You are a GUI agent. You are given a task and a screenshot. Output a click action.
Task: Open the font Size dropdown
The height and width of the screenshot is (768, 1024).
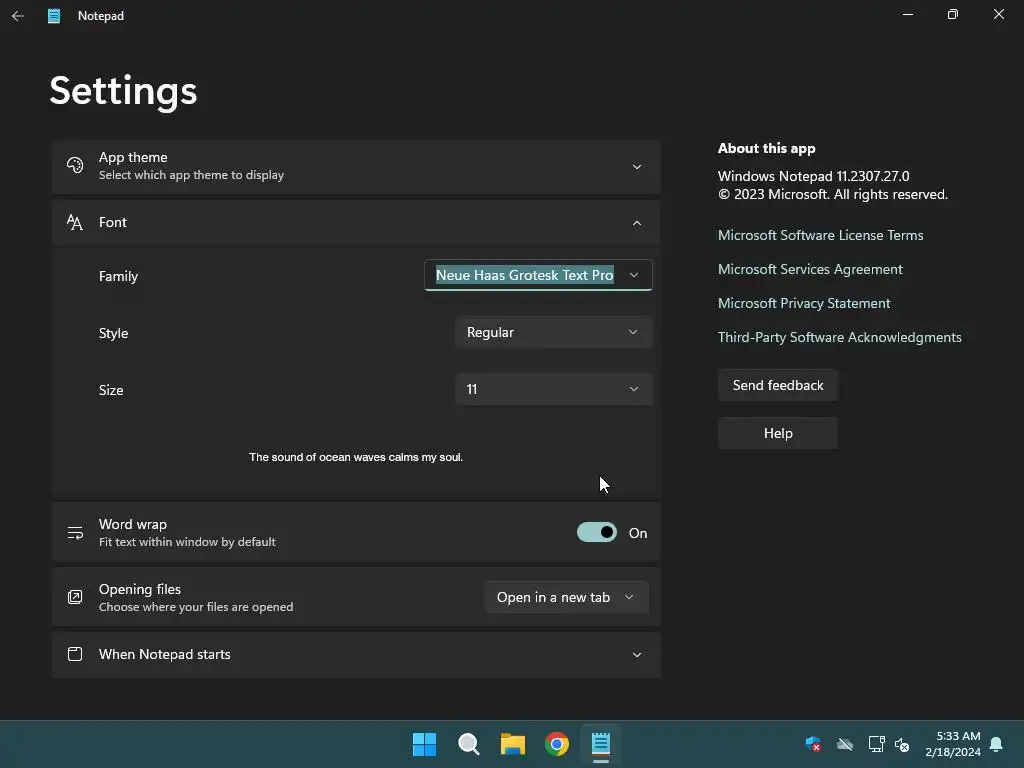[x=554, y=389]
